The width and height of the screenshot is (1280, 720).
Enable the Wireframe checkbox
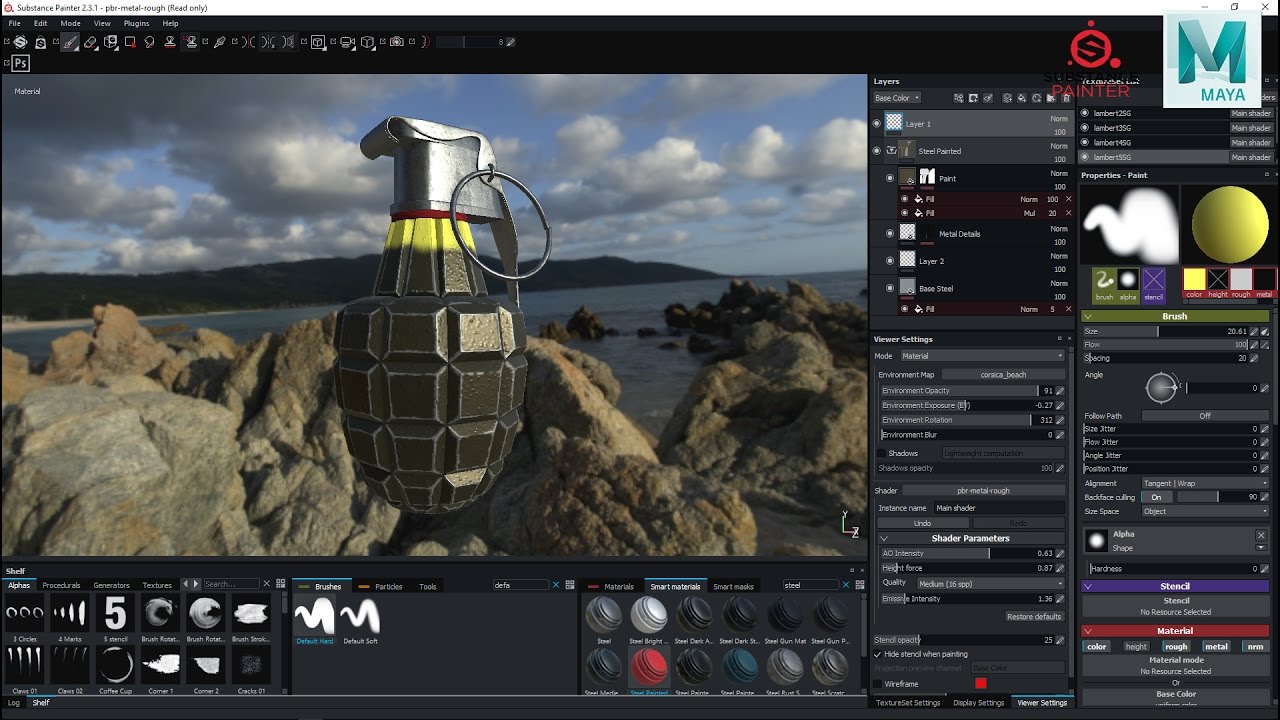click(x=878, y=684)
